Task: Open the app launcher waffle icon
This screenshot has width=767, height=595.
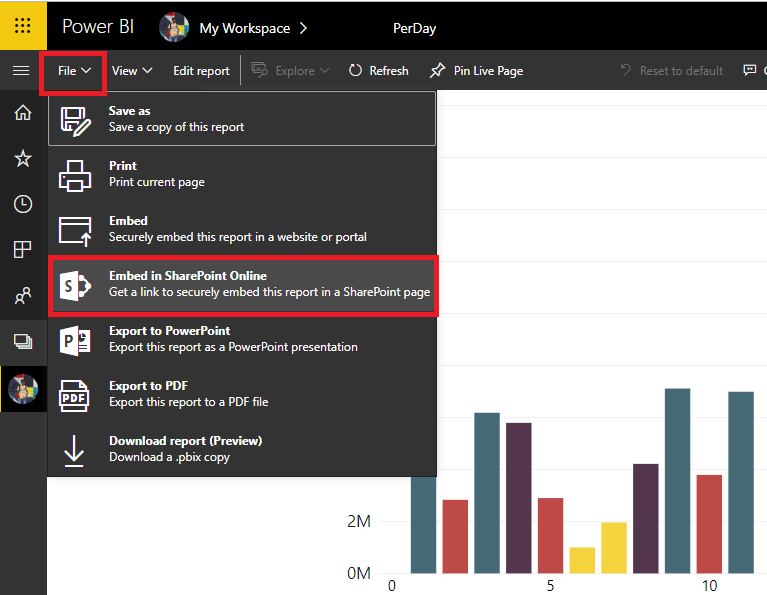Action: [x=23, y=25]
